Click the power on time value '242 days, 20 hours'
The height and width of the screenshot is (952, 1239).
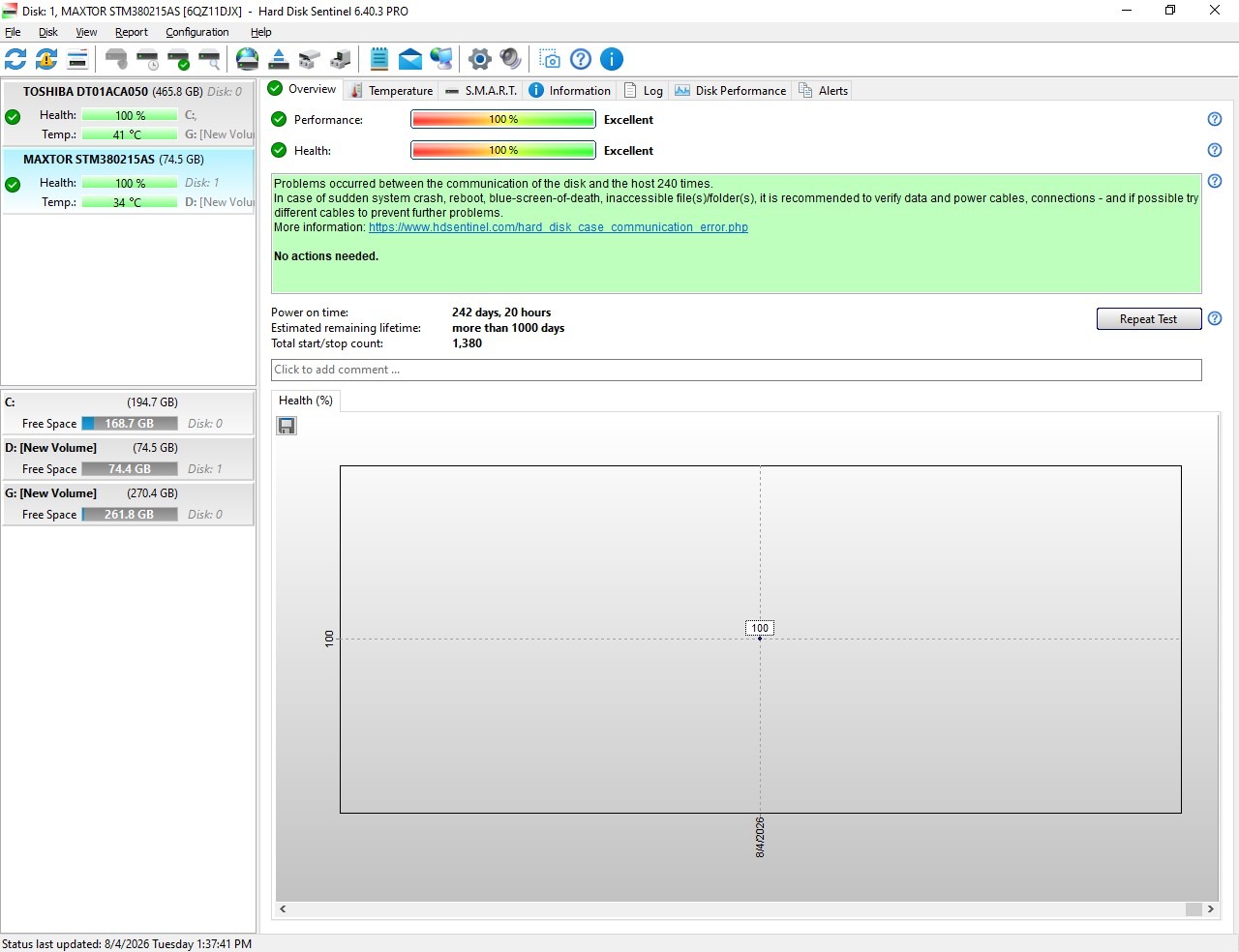click(x=501, y=312)
